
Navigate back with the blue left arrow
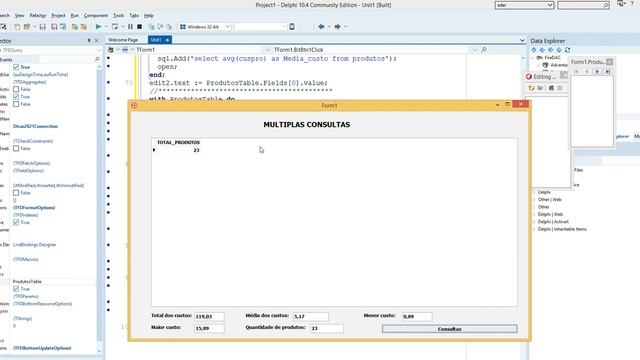pos(321,27)
